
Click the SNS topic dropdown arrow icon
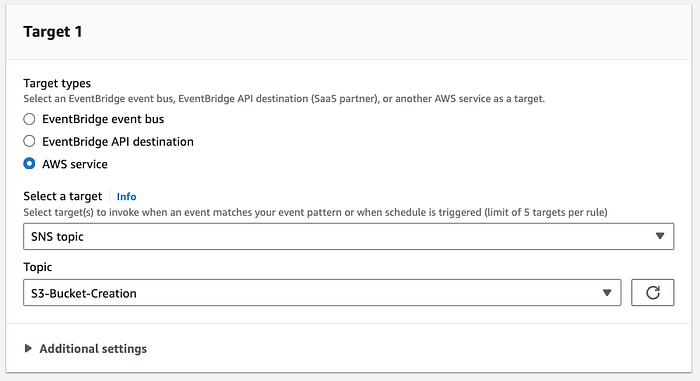(x=660, y=236)
